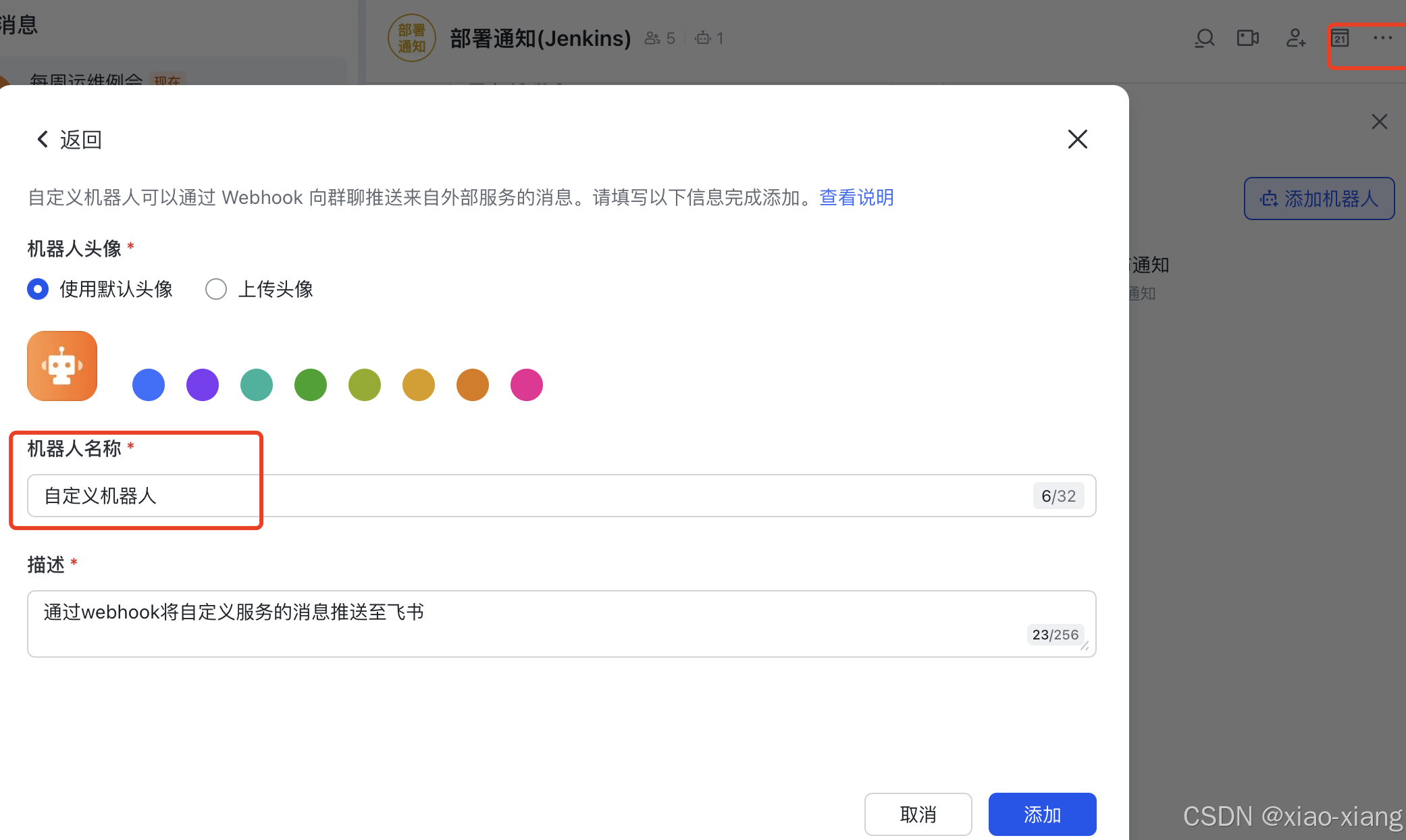Open search in chat header
Image resolution: width=1406 pixels, height=840 pixels.
click(x=1204, y=38)
